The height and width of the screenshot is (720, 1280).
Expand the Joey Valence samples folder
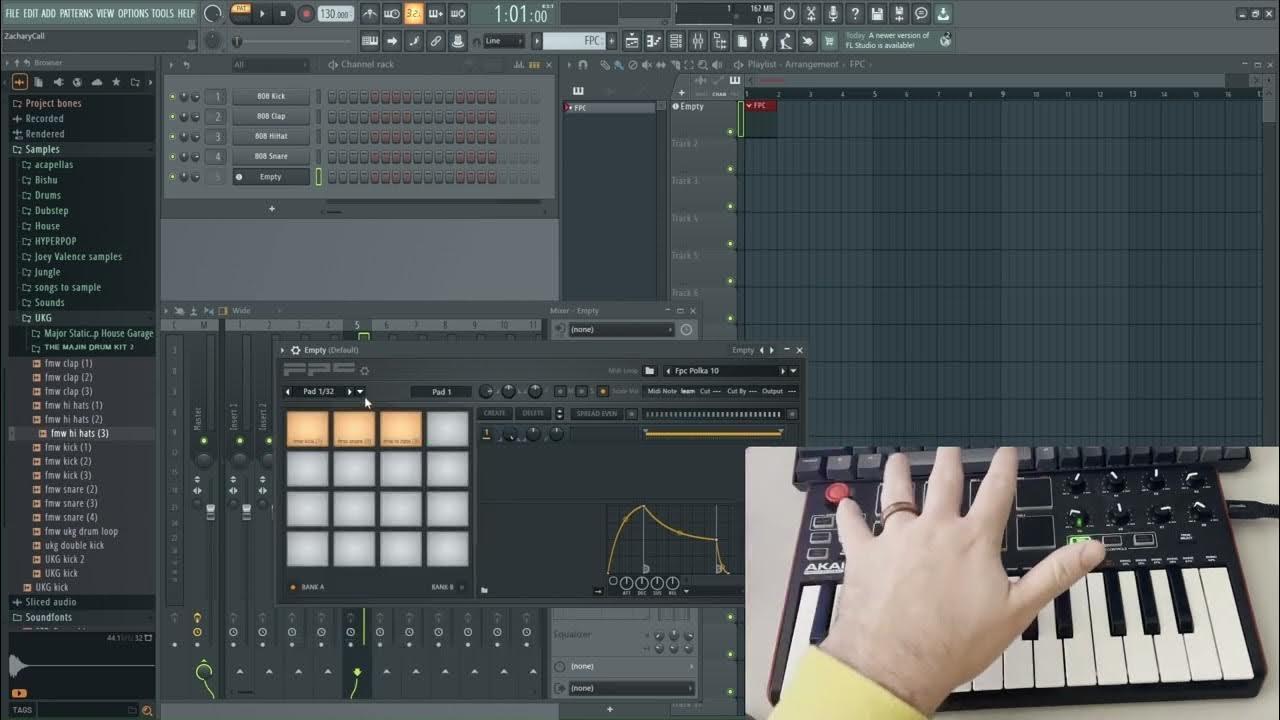tap(78, 257)
